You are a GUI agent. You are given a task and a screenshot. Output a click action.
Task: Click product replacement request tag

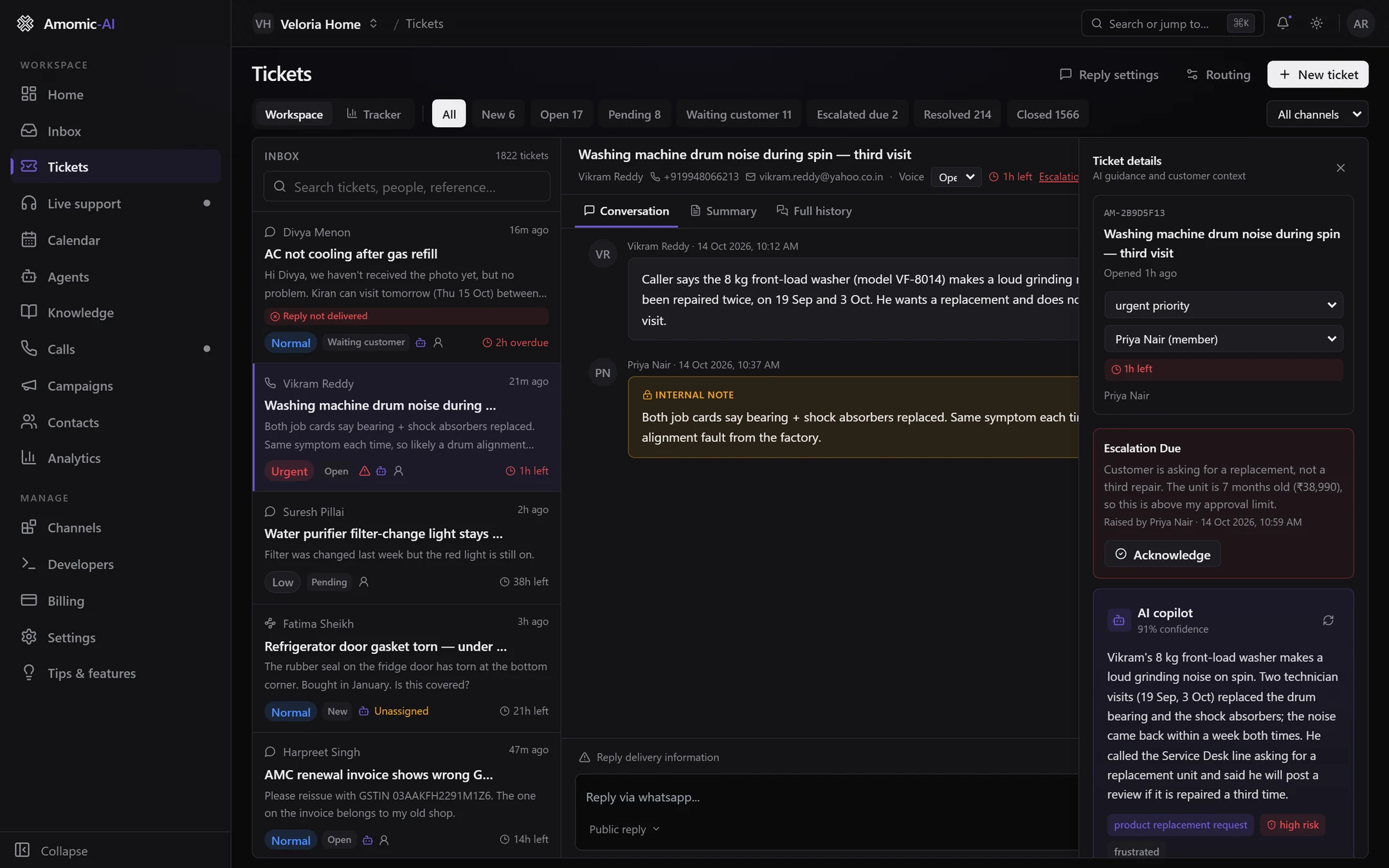[x=1180, y=825]
